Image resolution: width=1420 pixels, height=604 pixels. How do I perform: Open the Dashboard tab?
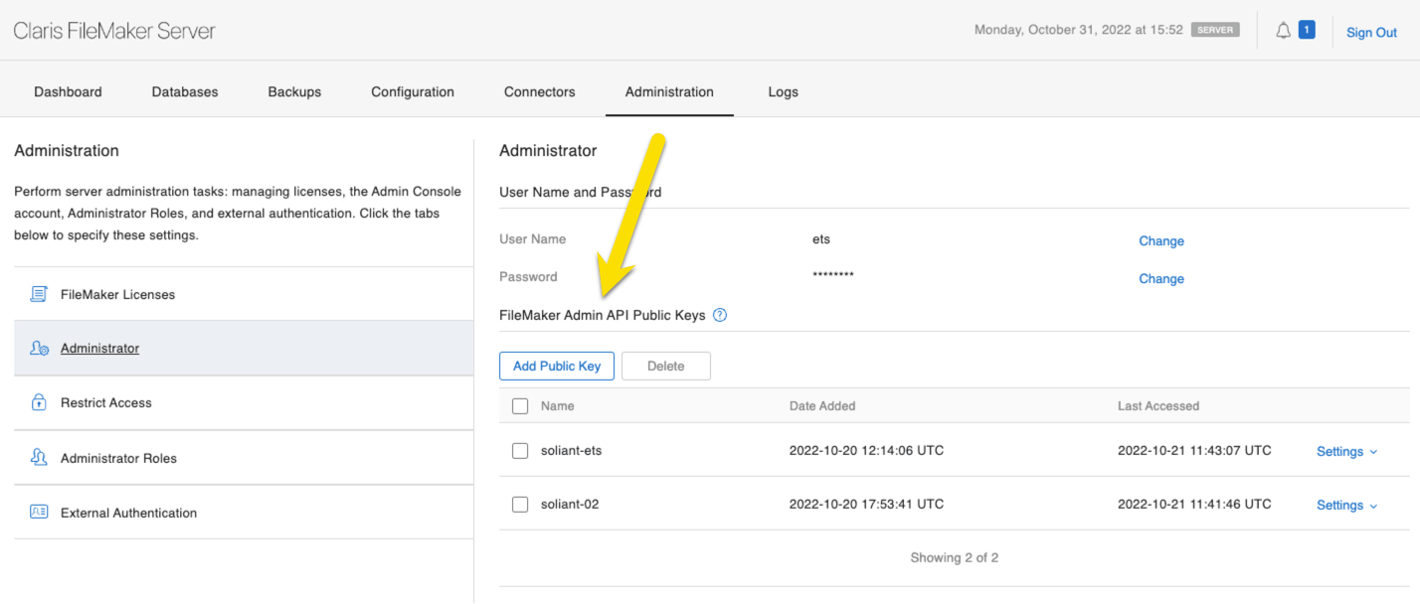pos(68,91)
